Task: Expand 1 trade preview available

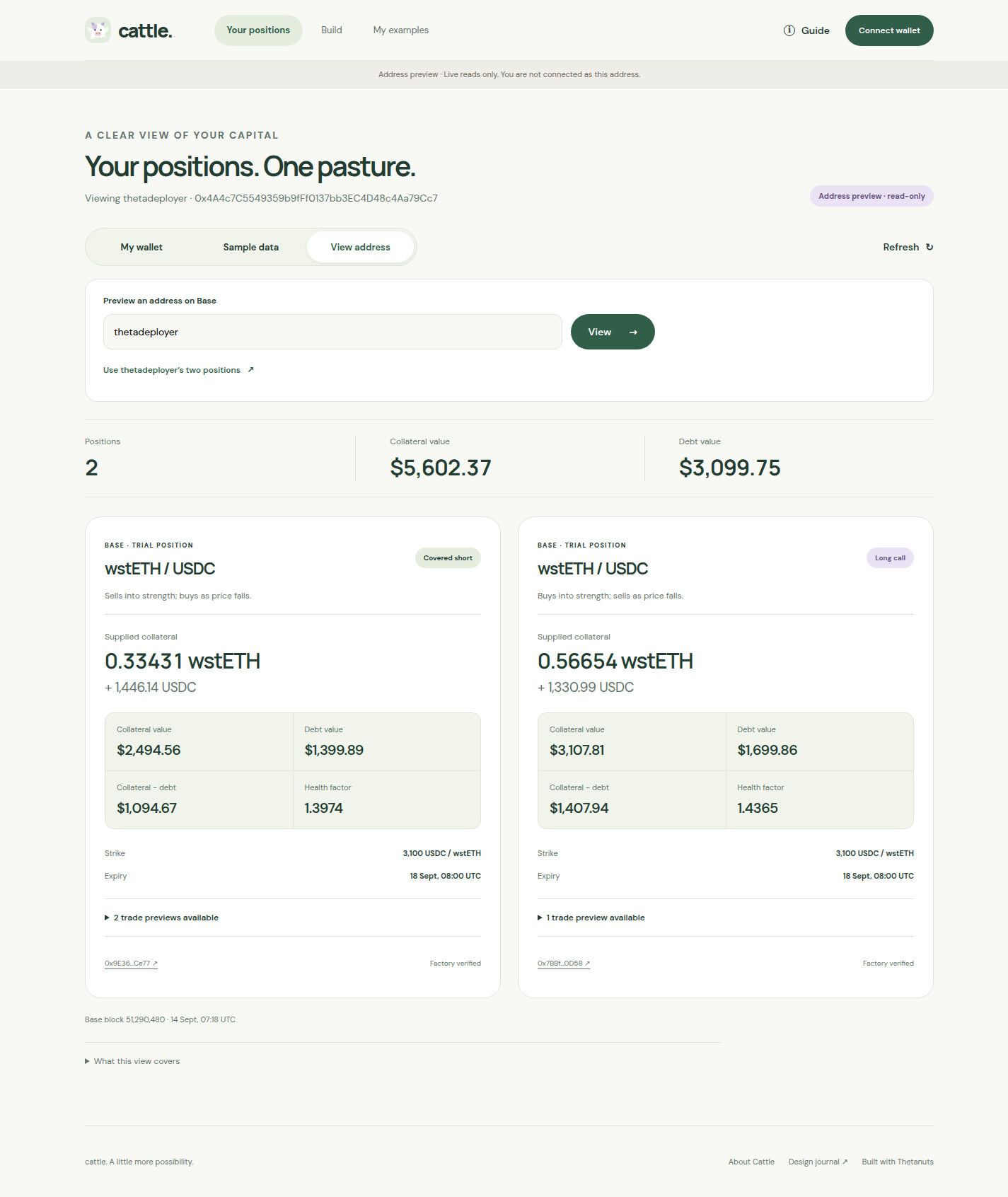Action: pyautogui.click(x=591, y=918)
